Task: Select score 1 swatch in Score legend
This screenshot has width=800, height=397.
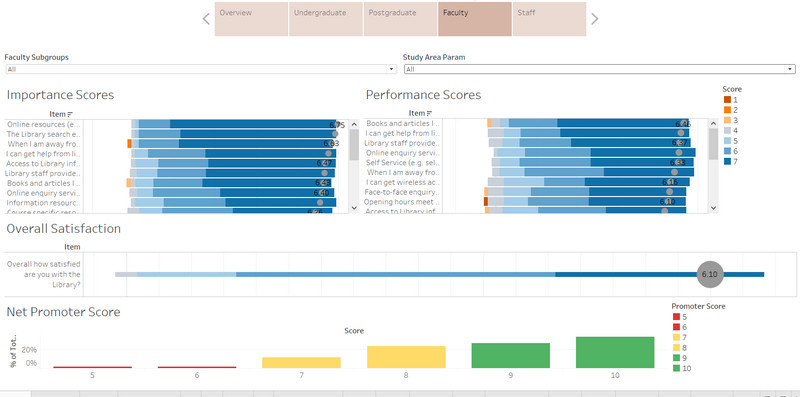Action: tap(727, 100)
